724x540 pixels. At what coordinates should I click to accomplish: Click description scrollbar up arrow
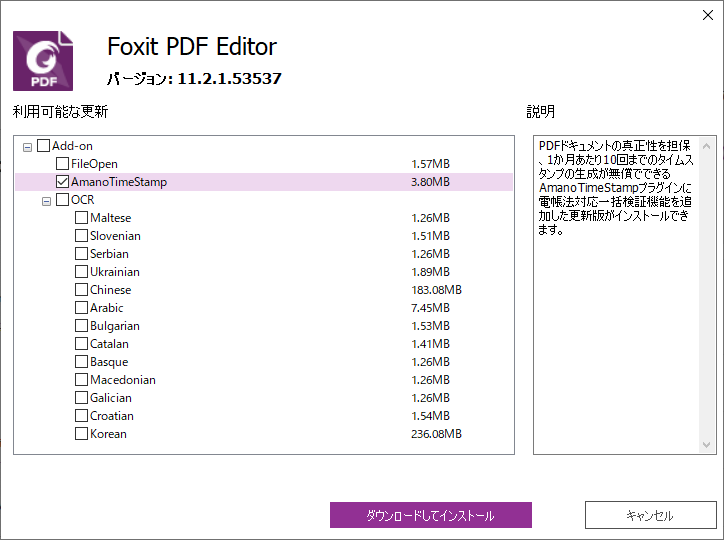706,146
